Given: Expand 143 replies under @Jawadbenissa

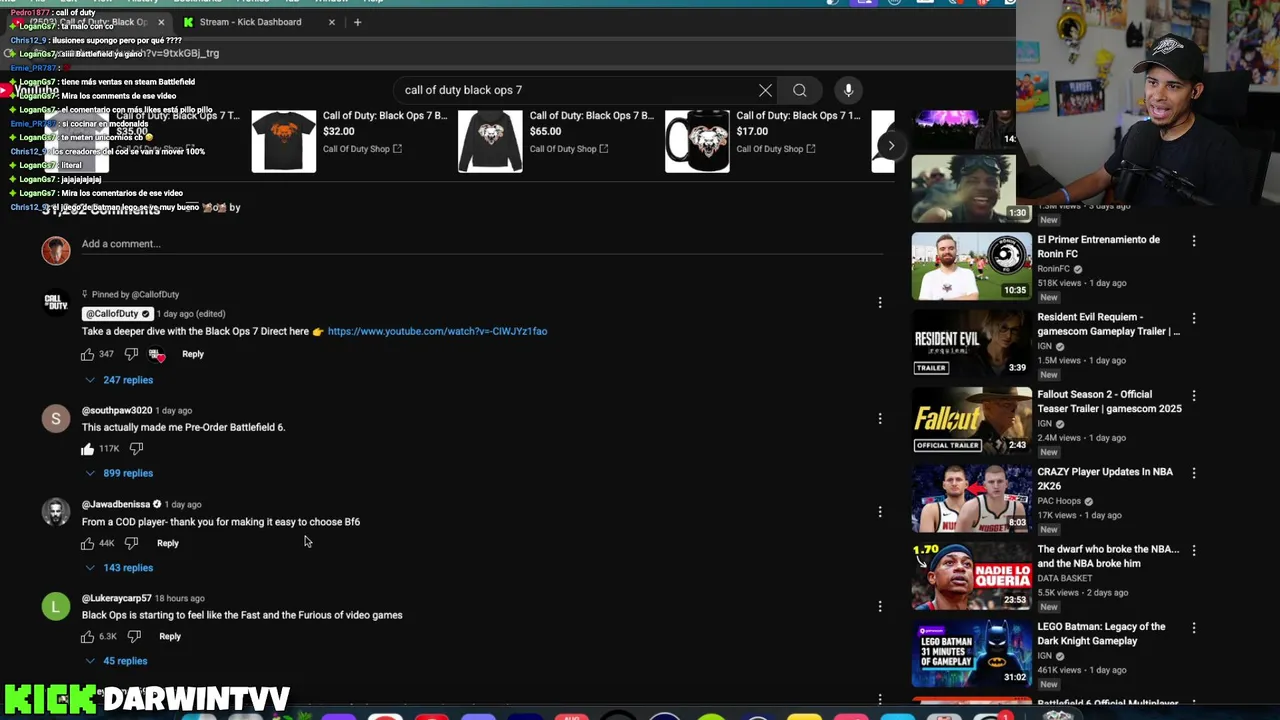Looking at the screenshot, I should point(119,568).
